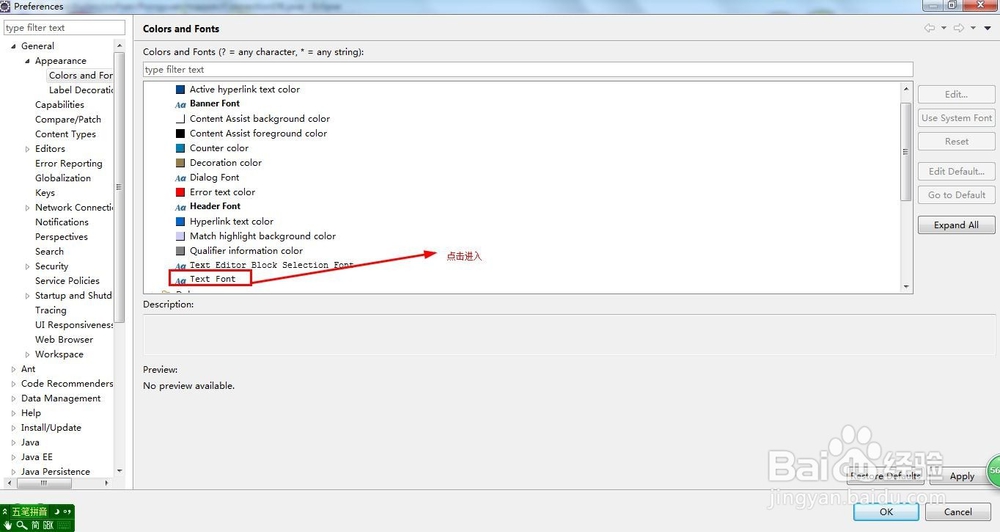
Task: Expand the Security tree node
Action: point(27,266)
